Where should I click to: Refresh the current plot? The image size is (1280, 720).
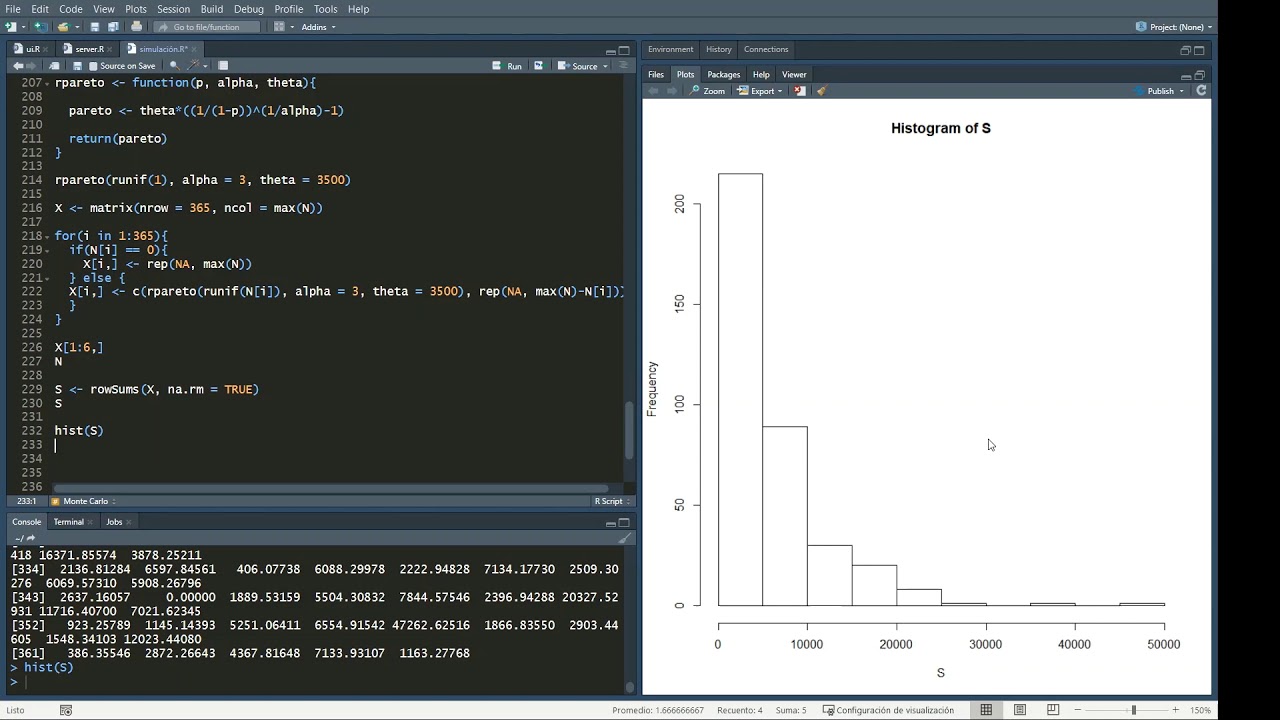point(1201,91)
